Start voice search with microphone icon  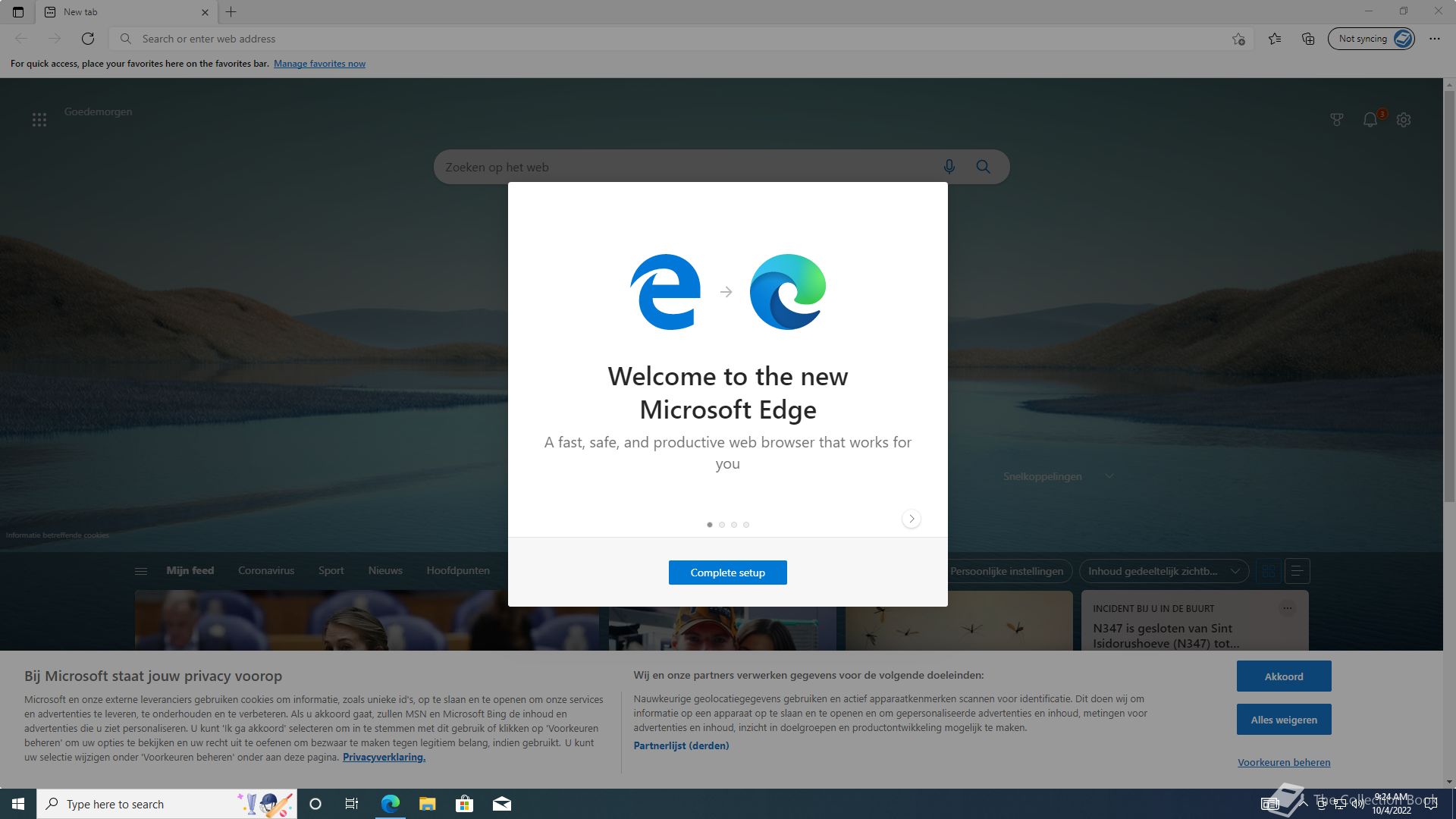click(949, 167)
